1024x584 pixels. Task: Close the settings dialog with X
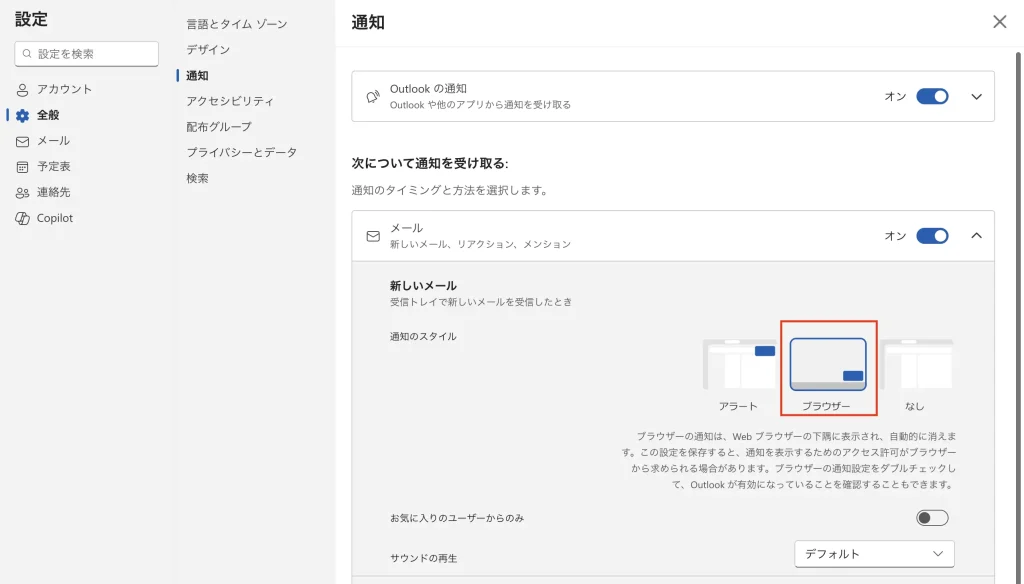click(999, 22)
